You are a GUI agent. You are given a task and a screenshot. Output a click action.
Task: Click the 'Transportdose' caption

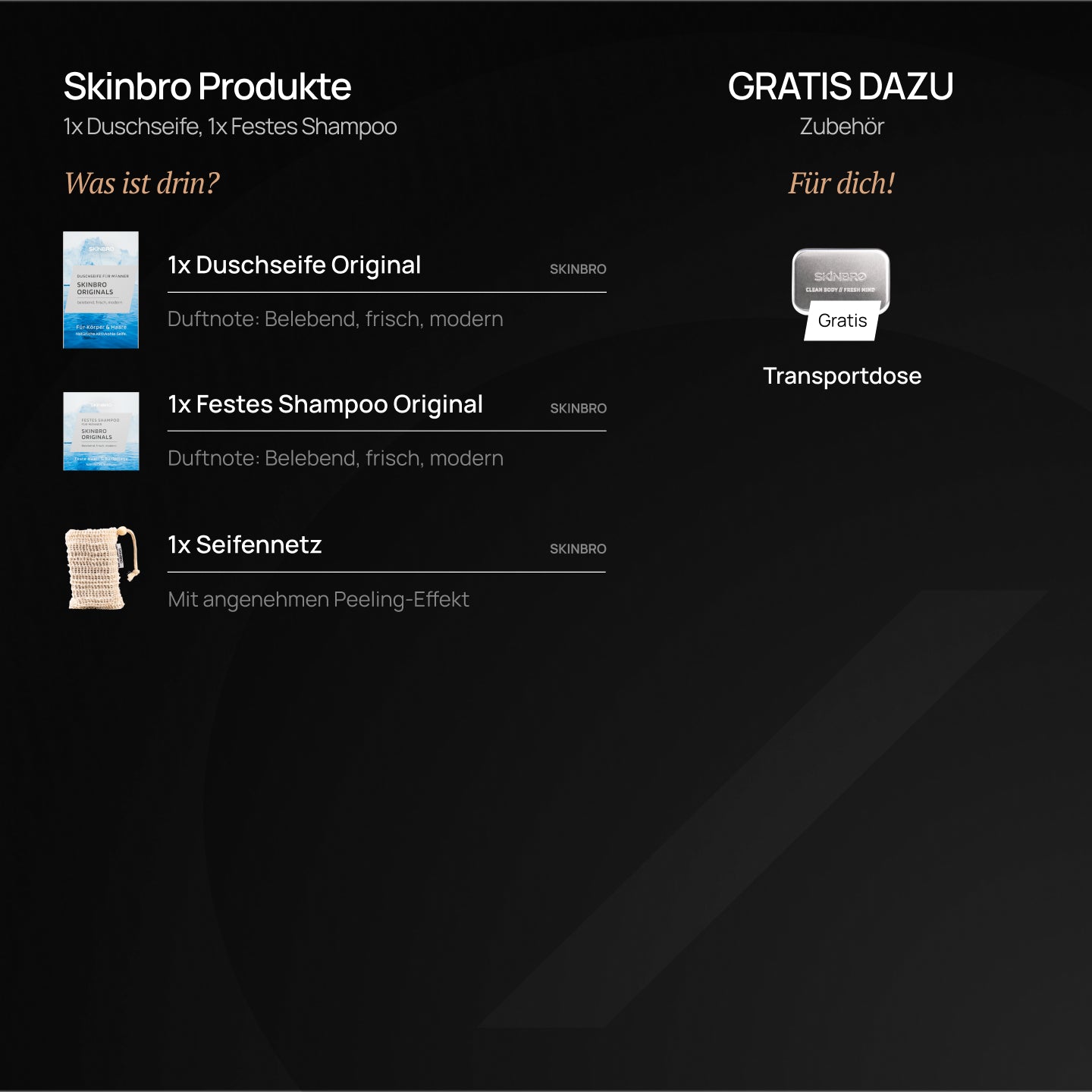[843, 376]
